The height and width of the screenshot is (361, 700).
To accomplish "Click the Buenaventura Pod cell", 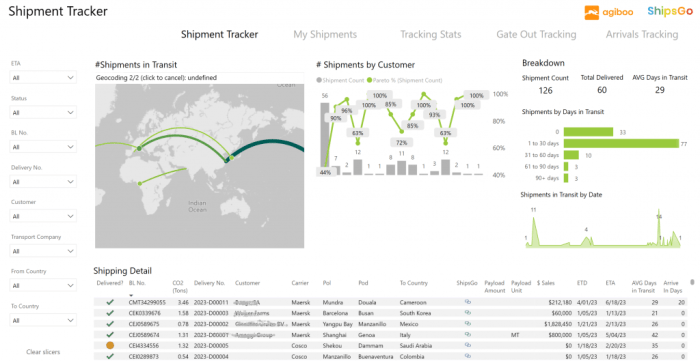I will click(375, 356).
